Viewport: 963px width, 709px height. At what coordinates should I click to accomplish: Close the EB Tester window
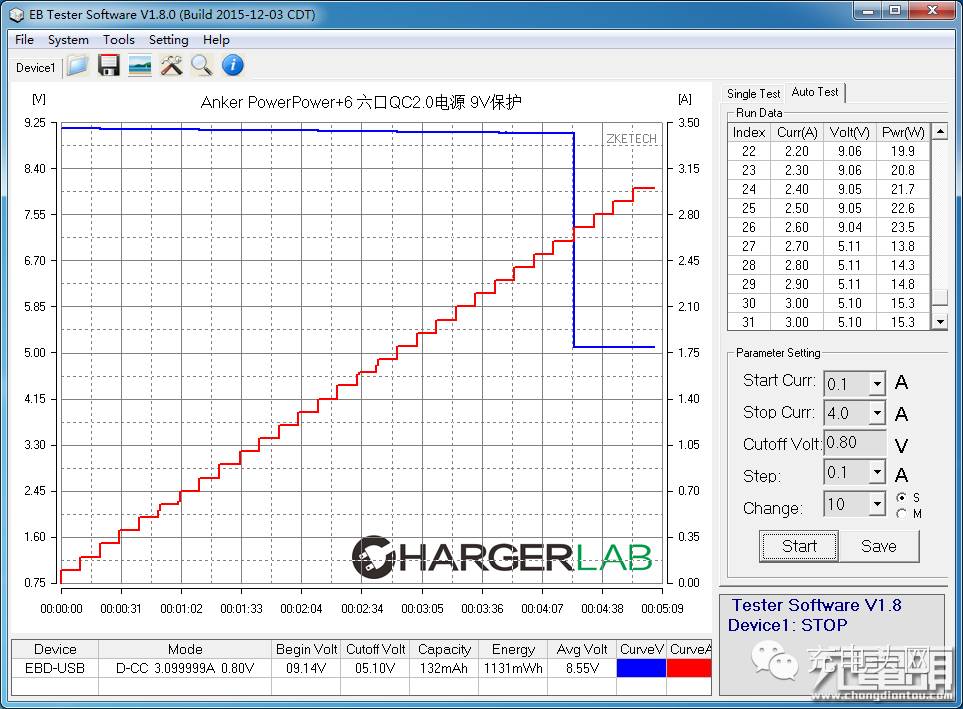coord(932,10)
